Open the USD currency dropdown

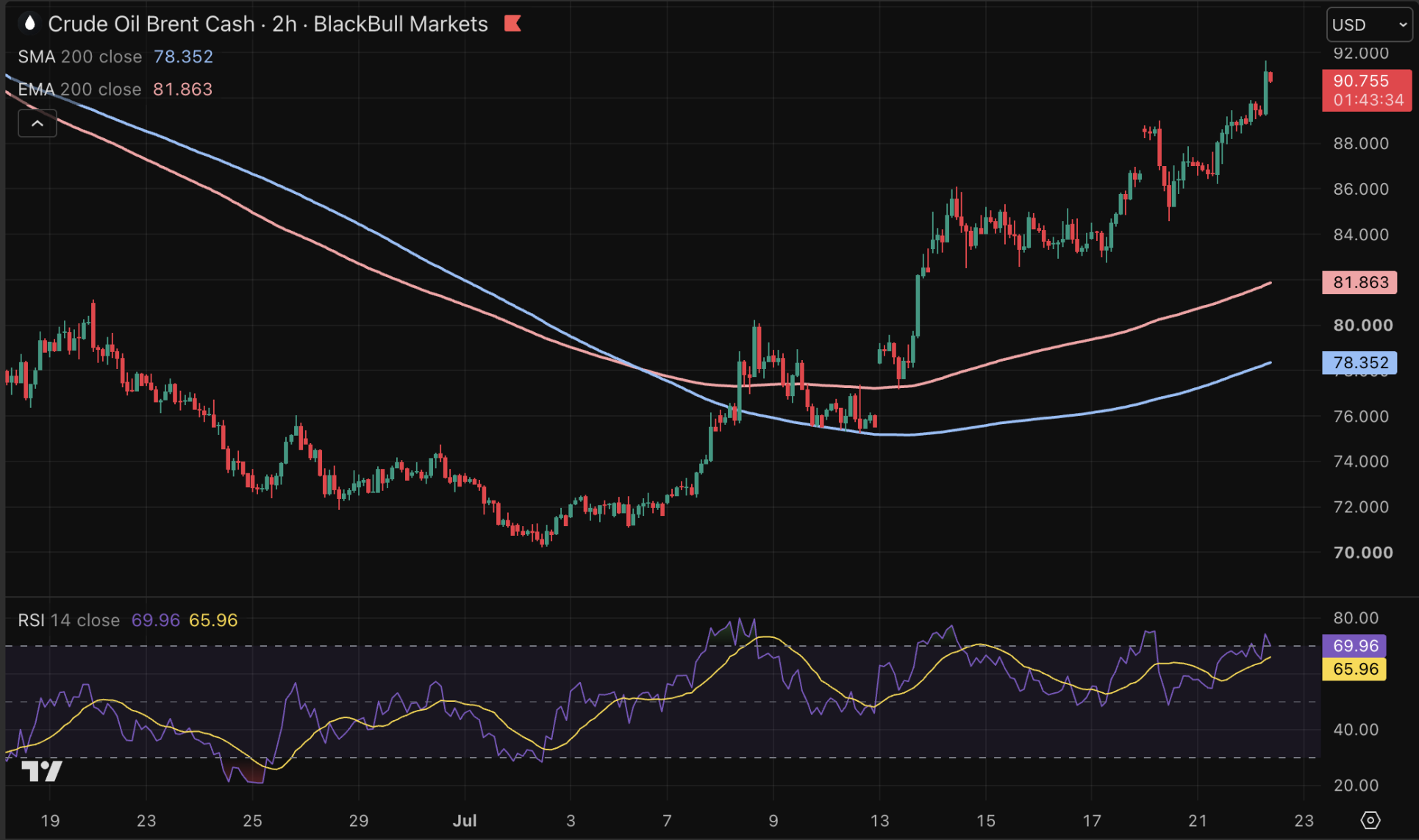pyautogui.click(x=1370, y=25)
